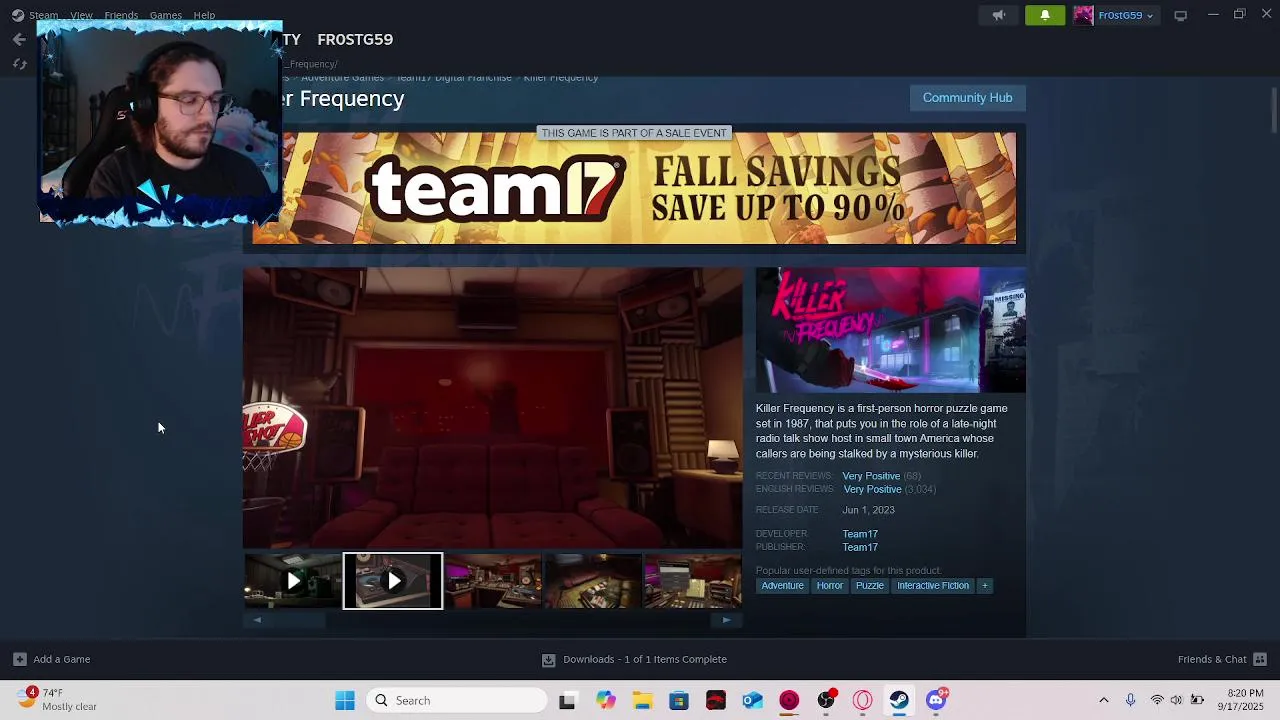Click the page refresh icon
Image resolution: width=1280 pixels, height=720 pixels.
pos(19,64)
